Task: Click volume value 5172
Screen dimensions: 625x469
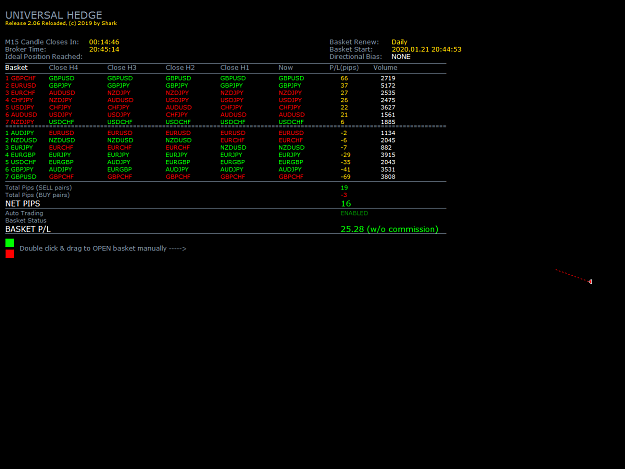Action: (388, 85)
